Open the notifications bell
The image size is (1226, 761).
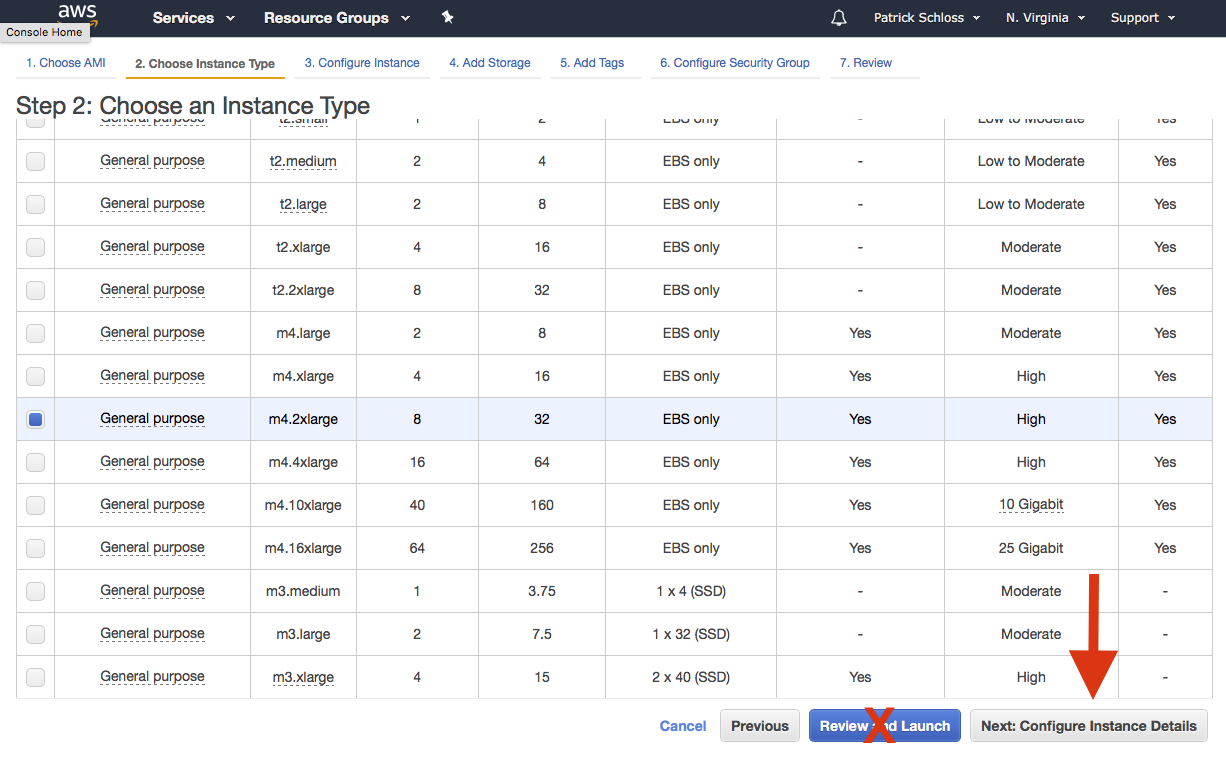point(838,17)
